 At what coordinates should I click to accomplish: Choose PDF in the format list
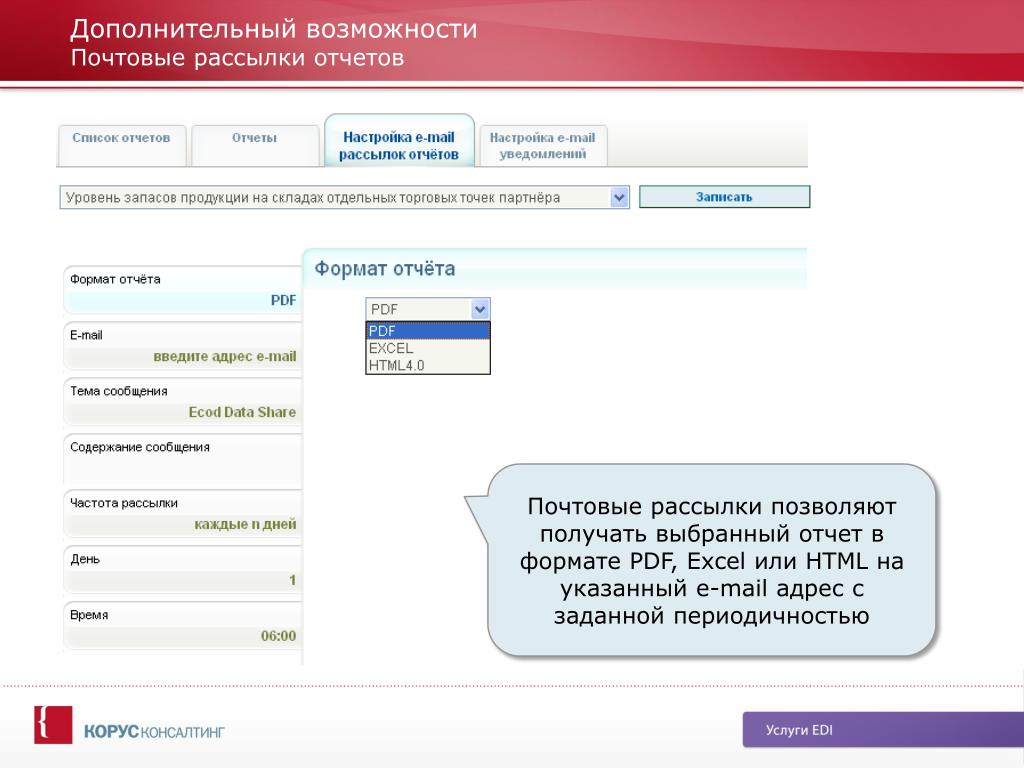click(428, 330)
